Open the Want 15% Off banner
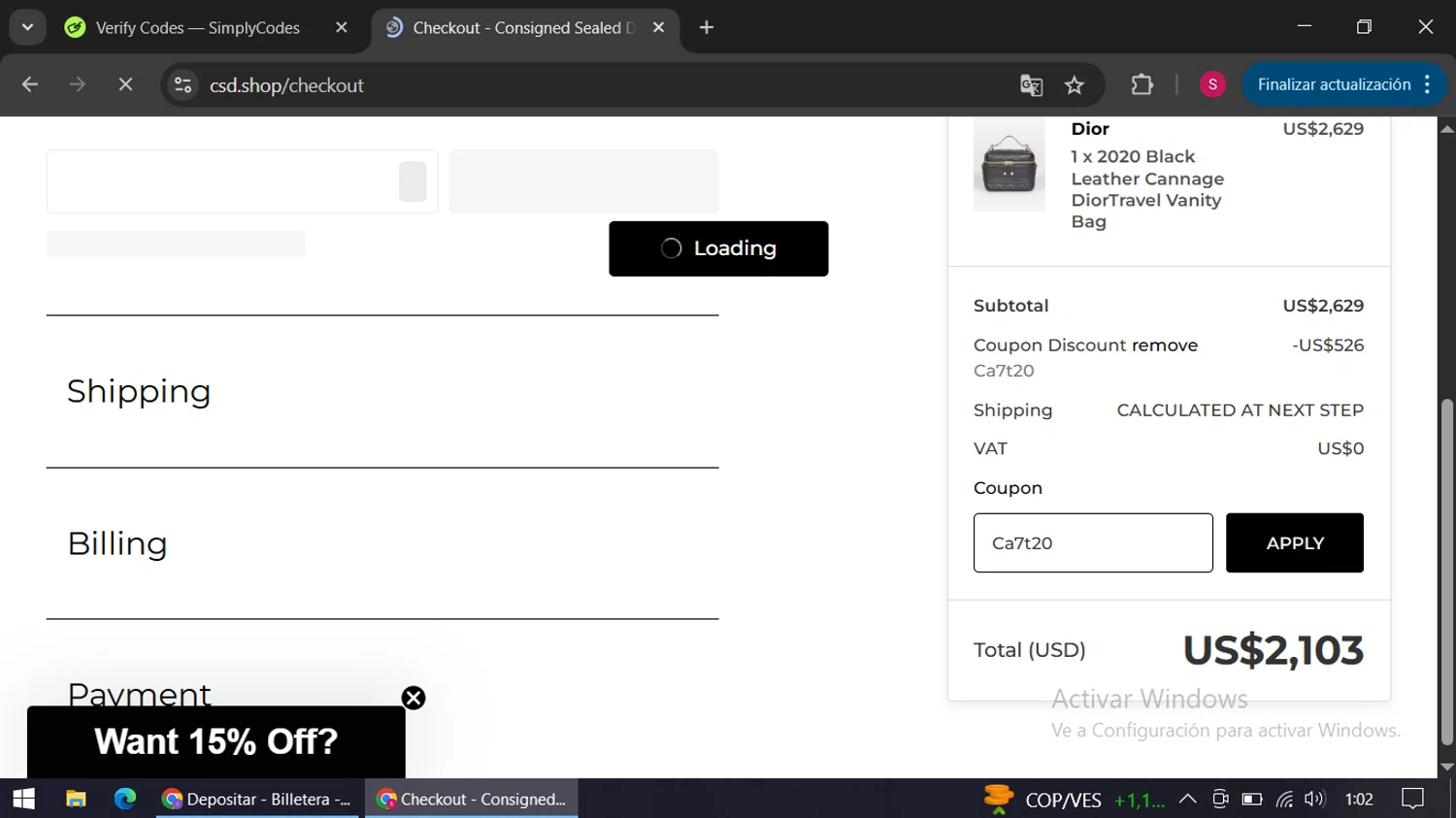Image resolution: width=1456 pixels, height=818 pixels. 215,742
